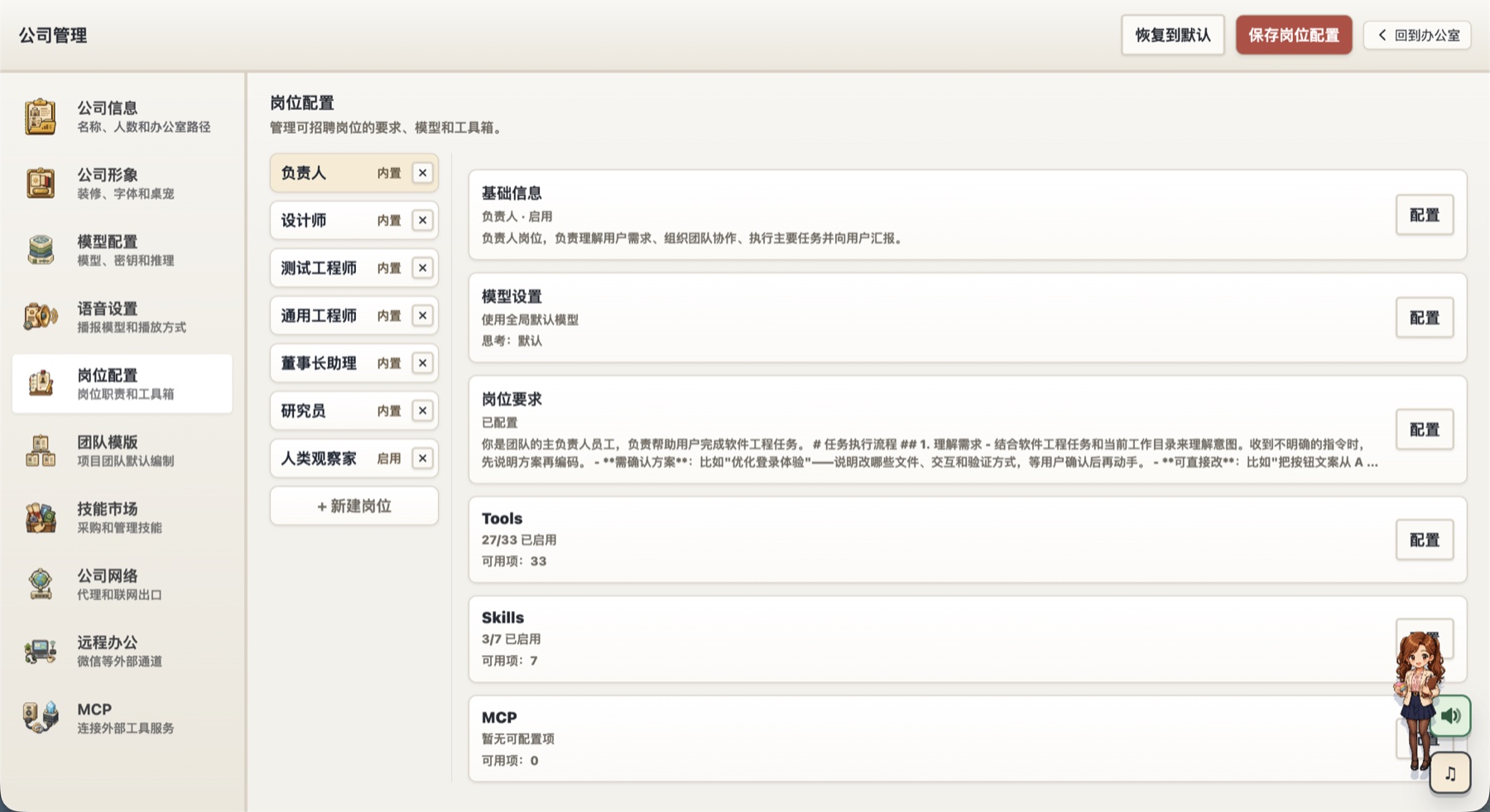Click 恢复到默认 button

(x=1173, y=35)
